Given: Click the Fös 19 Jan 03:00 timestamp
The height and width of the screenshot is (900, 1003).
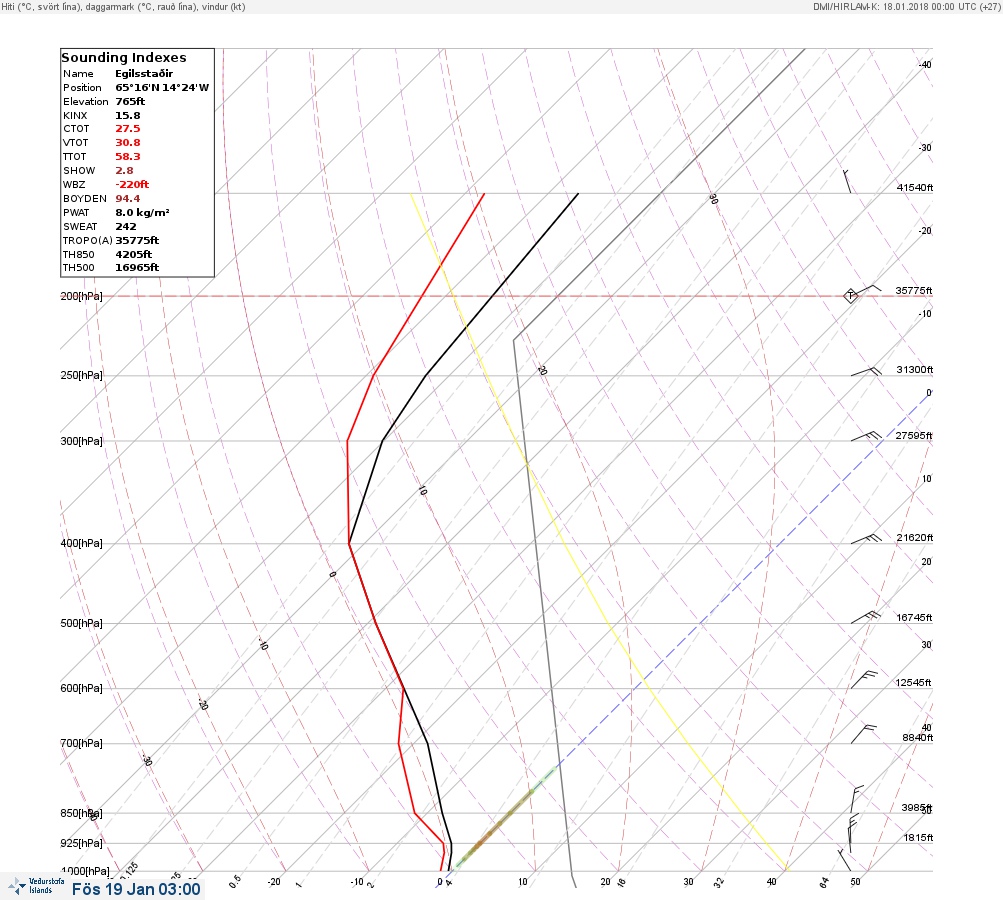Looking at the screenshot, I should click(x=136, y=889).
